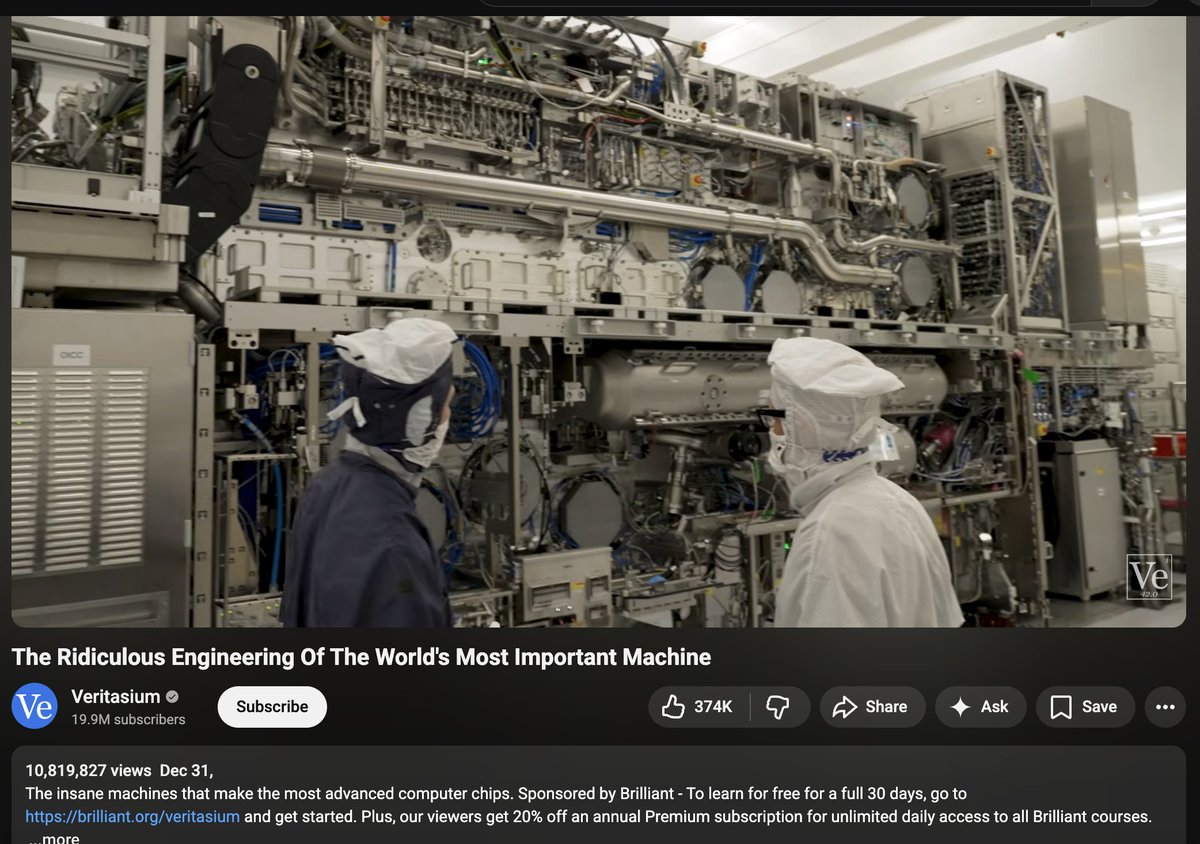
Task: Click the 10,819,827 views text
Action: pos(88,770)
